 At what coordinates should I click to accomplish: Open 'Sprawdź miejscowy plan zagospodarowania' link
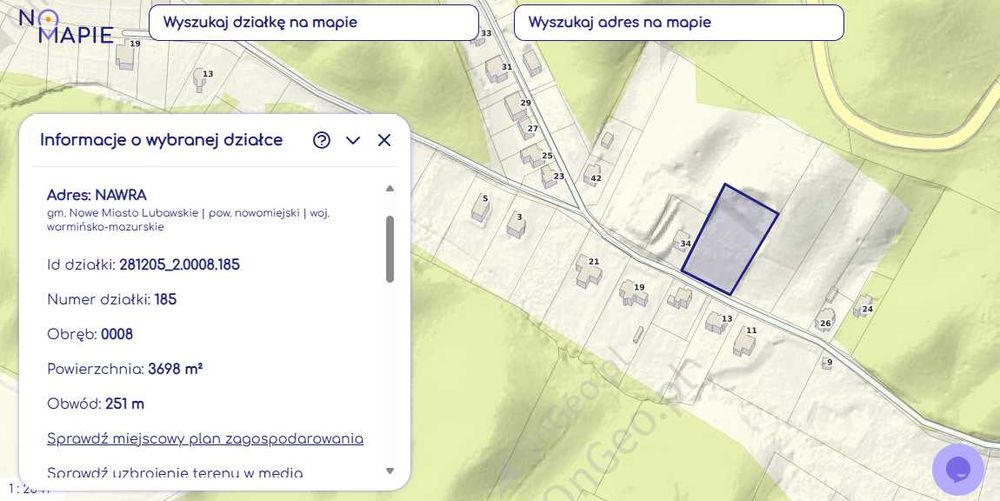(x=205, y=439)
